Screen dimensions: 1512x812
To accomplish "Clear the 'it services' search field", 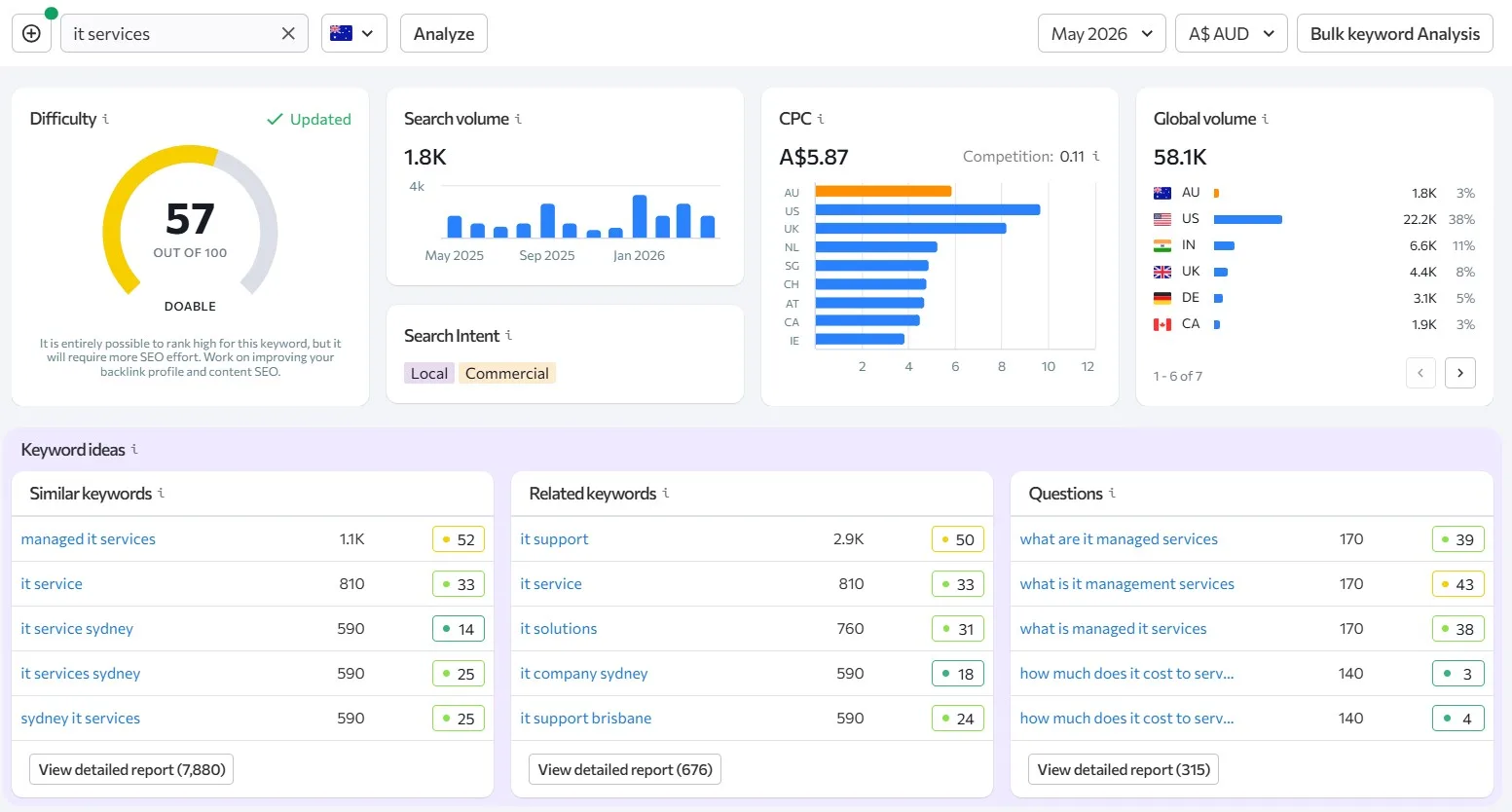I will tap(288, 33).
